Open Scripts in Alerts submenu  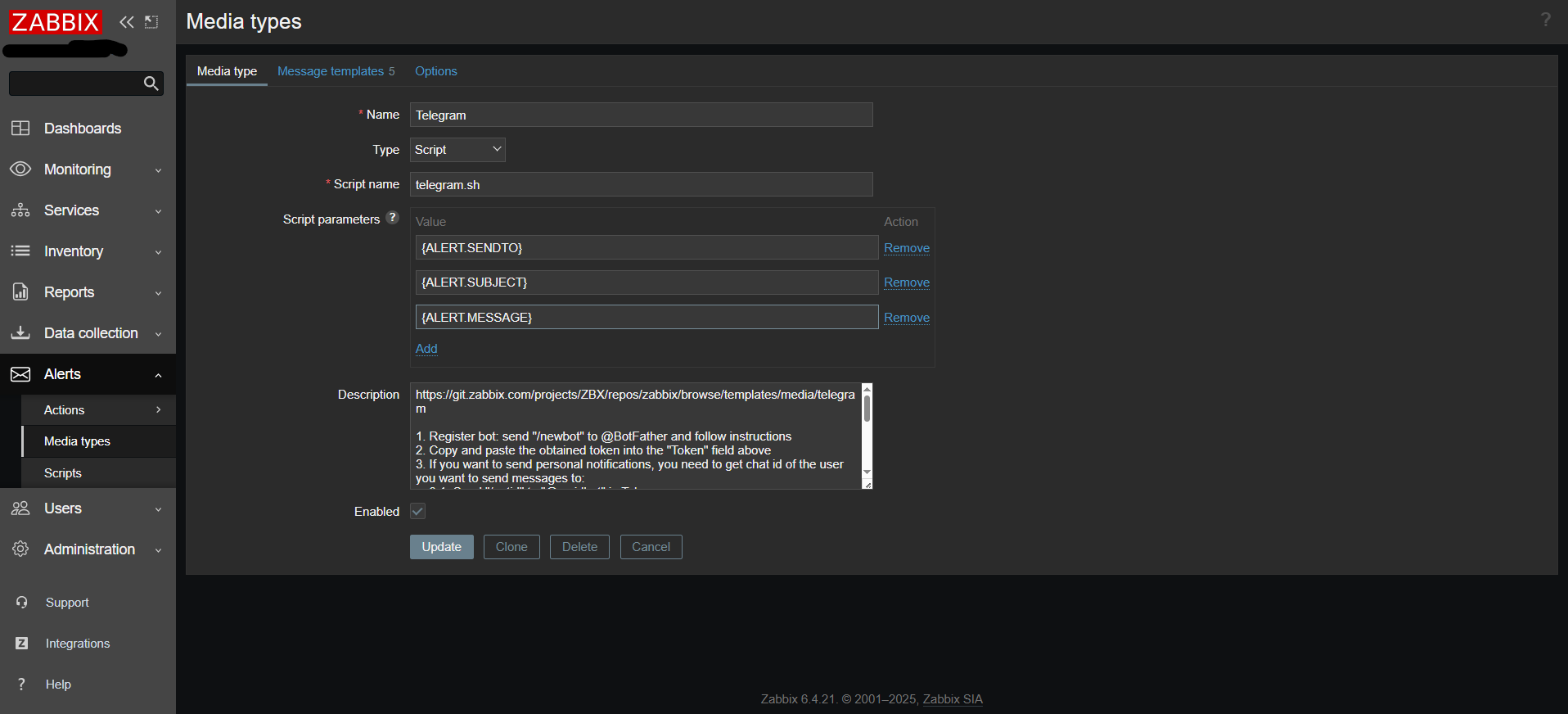(63, 473)
